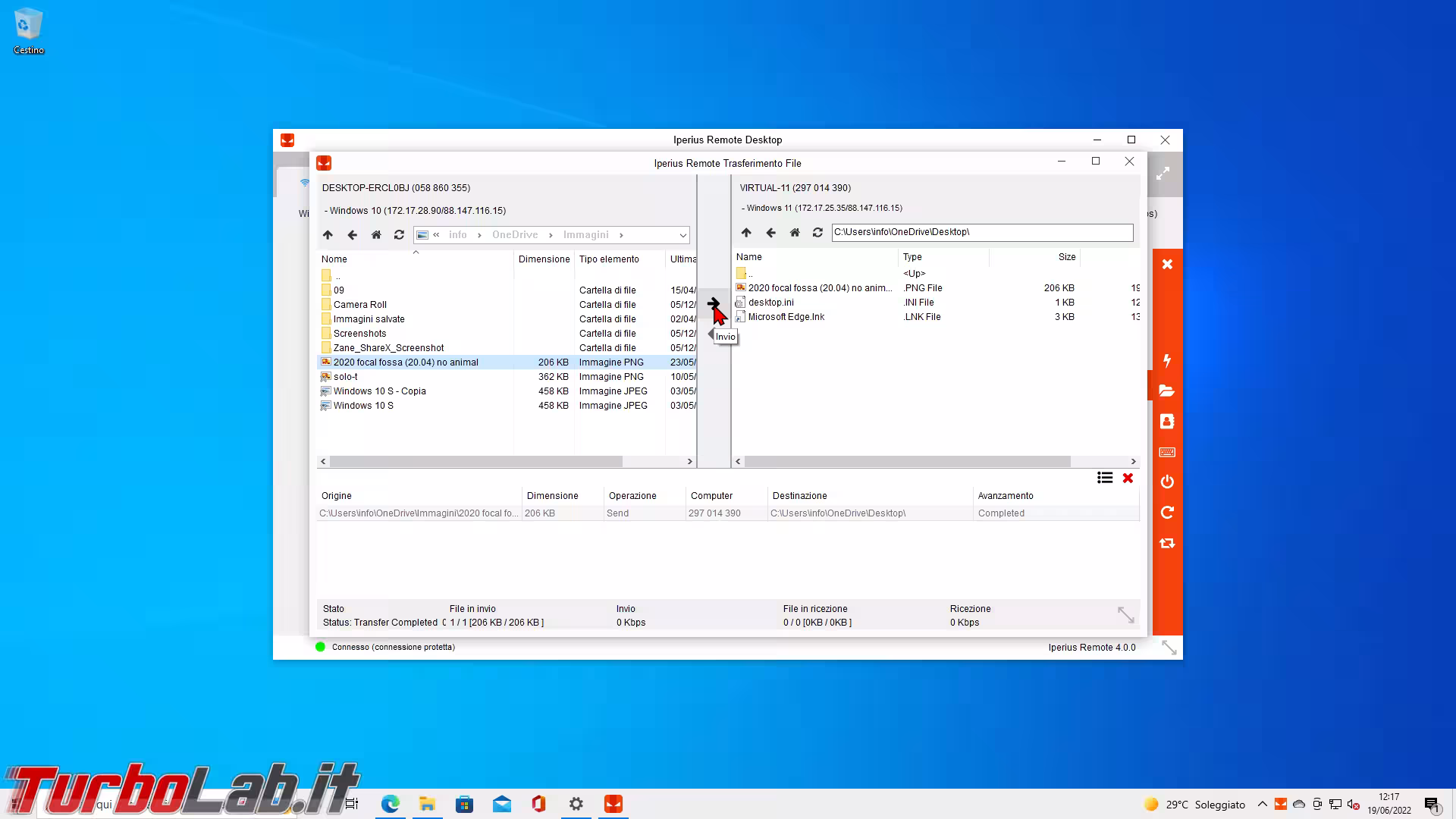Sort local files by Dimensione column
The width and height of the screenshot is (1456, 819).
point(543,259)
